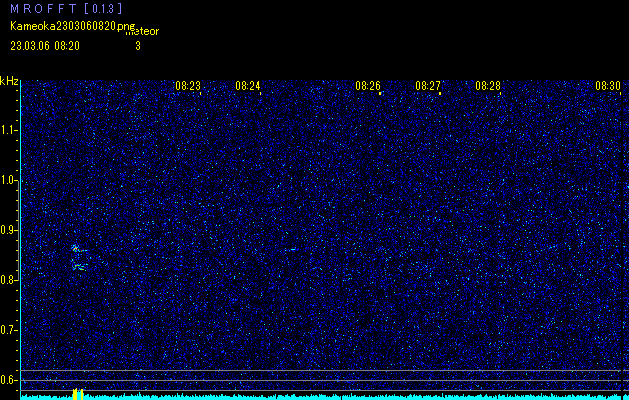Click the 08:30 time marker
The height and width of the screenshot is (400, 629).
(608, 85)
